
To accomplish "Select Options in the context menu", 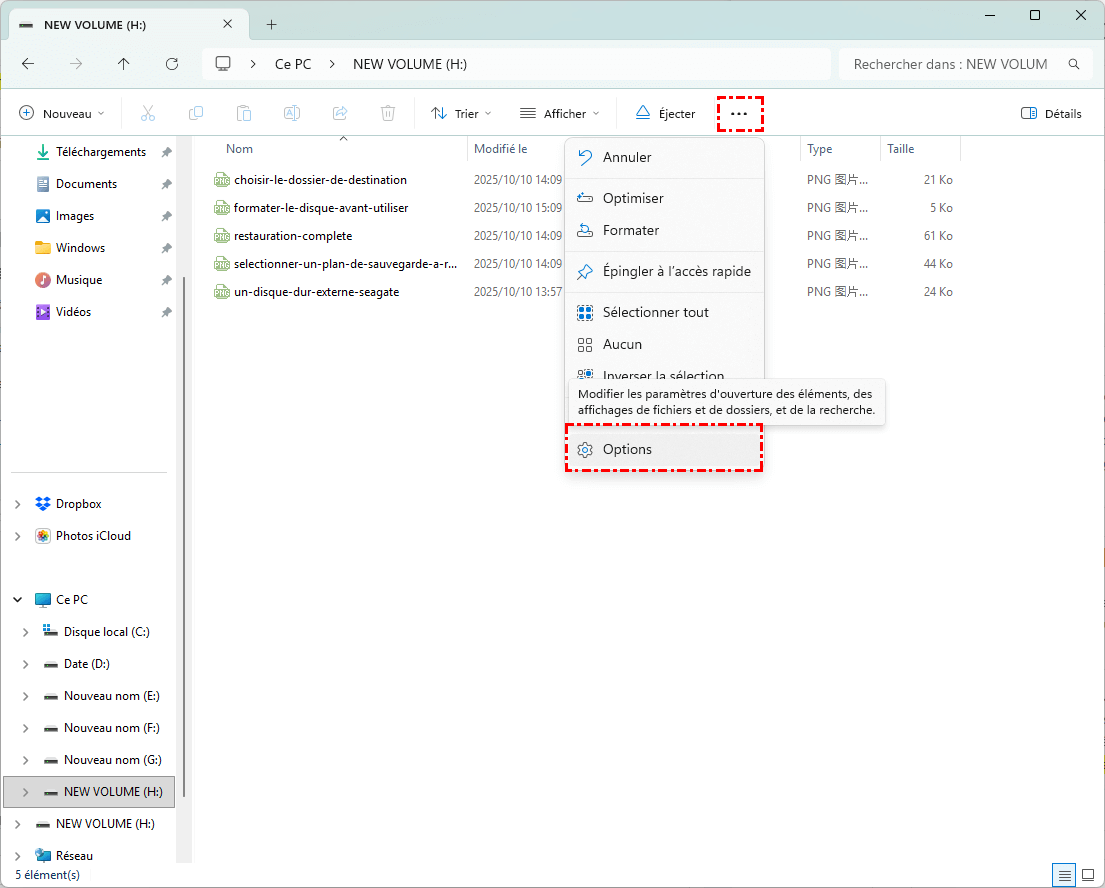I will click(x=627, y=450).
